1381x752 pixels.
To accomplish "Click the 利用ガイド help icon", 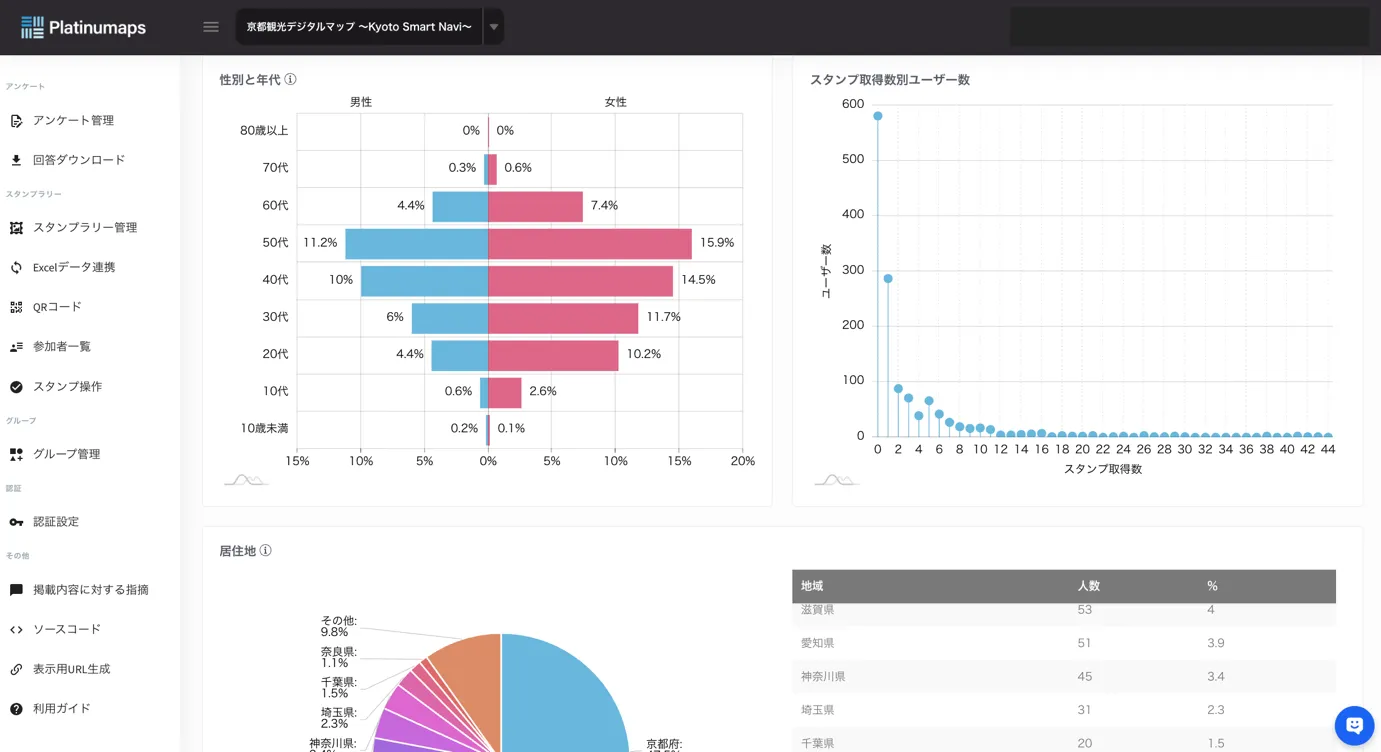I will point(16,709).
